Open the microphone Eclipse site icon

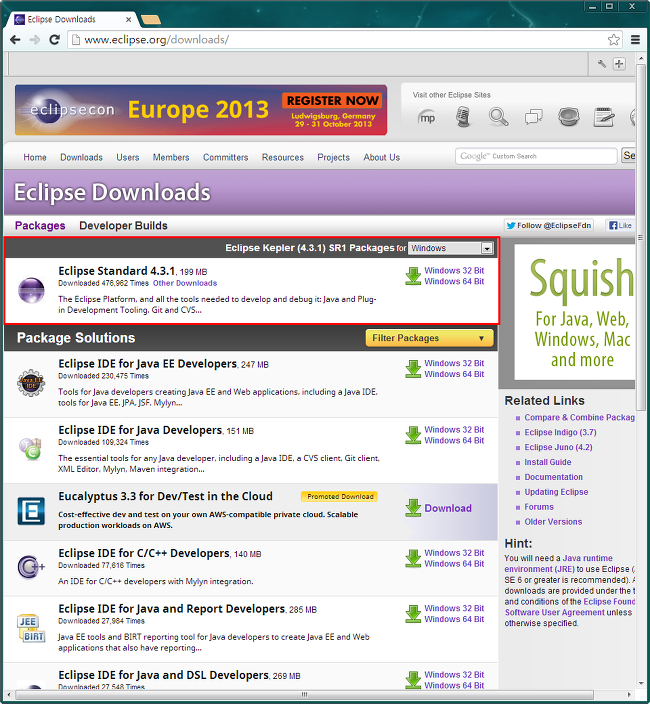[x=463, y=117]
